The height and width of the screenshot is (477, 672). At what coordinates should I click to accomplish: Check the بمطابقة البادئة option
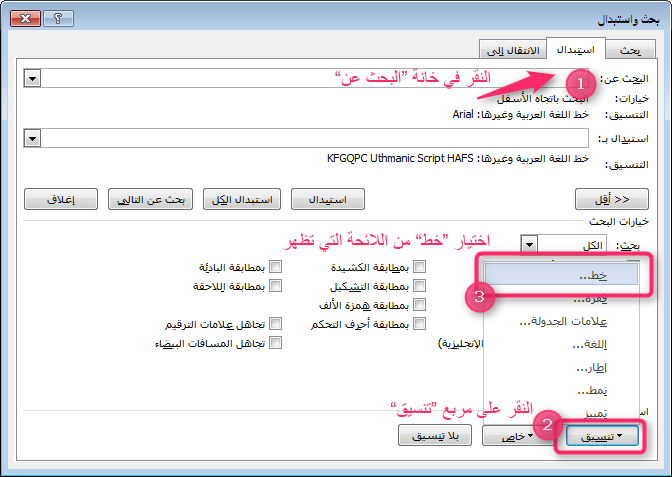point(276,267)
